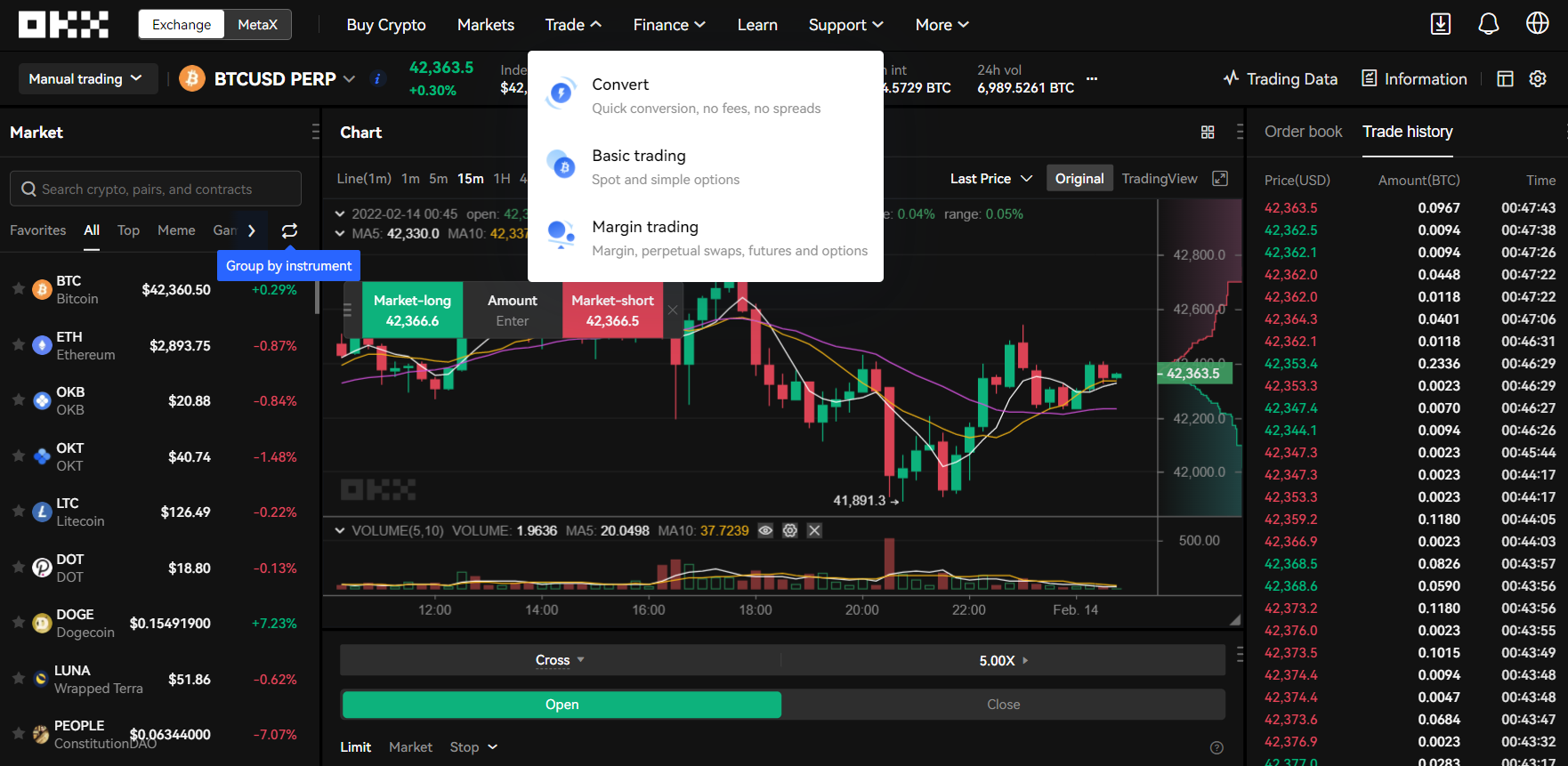Open the trading settings gear
Image resolution: width=1568 pixels, height=766 pixels.
coord(1538,79)
